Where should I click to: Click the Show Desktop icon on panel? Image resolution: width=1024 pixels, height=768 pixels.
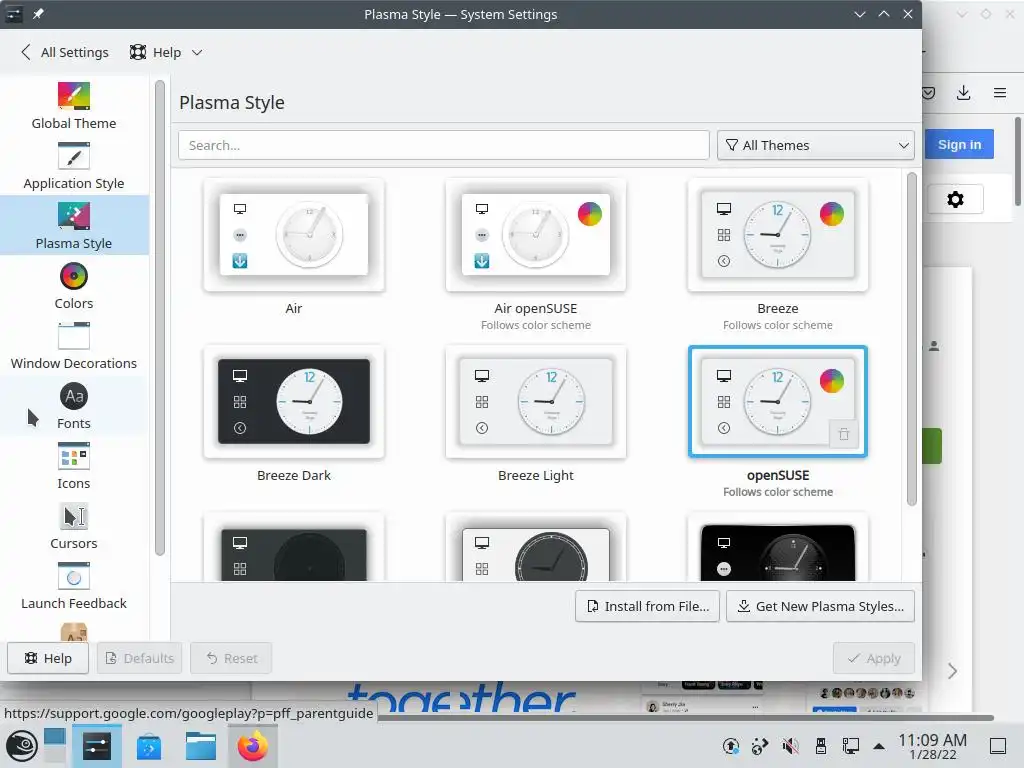(x=998, y=746)
